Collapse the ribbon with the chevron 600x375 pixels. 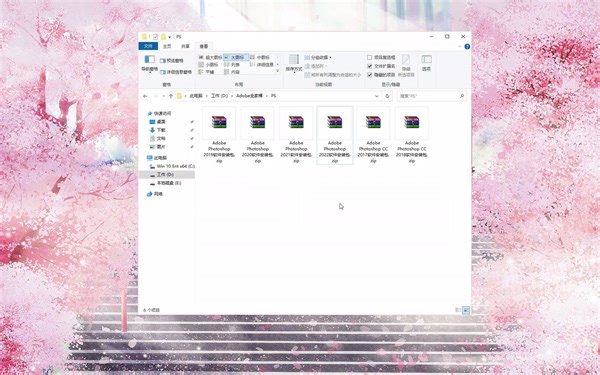point(460,46)
